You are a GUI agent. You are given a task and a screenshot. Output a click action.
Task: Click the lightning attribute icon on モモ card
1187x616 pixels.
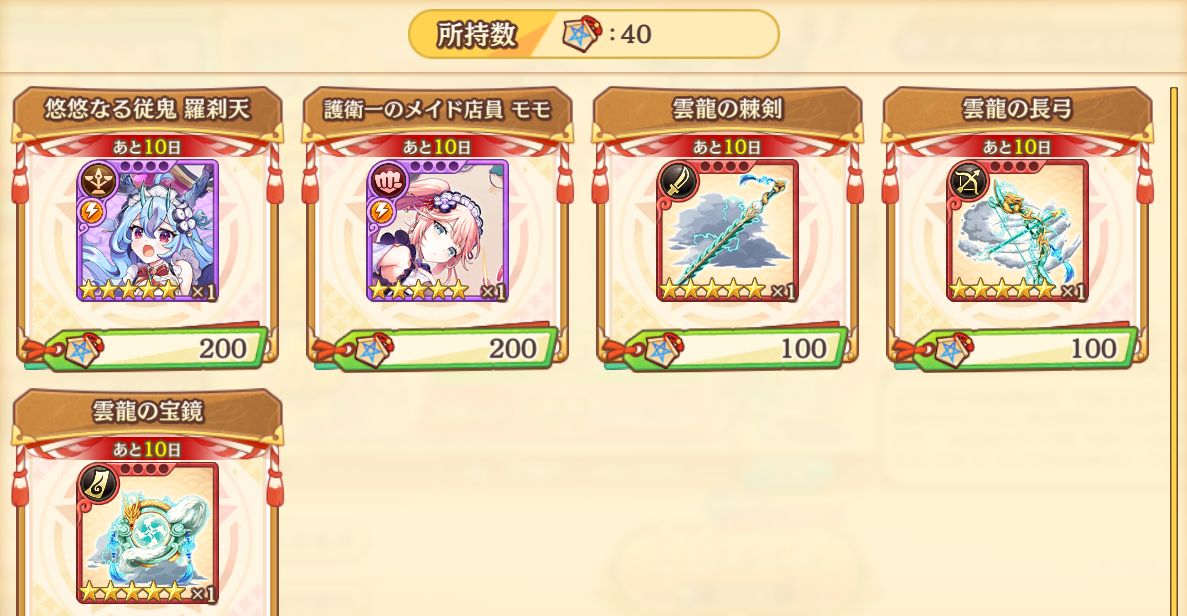[381, 213]
